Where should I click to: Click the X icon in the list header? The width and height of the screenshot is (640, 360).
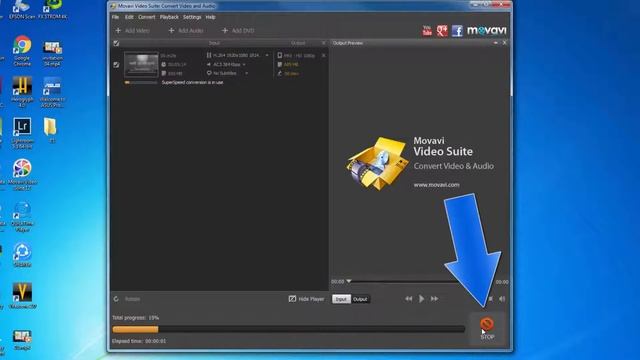point(324,43)
